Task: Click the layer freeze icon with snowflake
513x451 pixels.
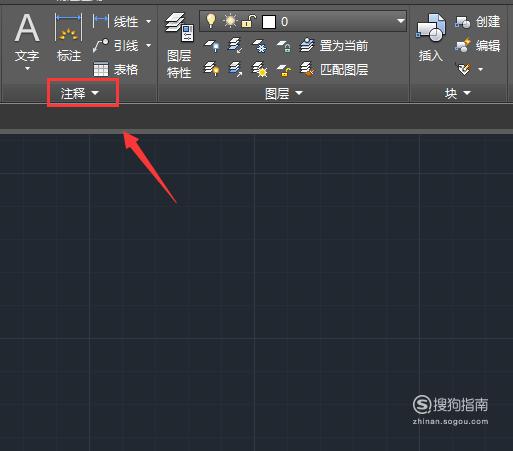Action: (x=259, y=46)
